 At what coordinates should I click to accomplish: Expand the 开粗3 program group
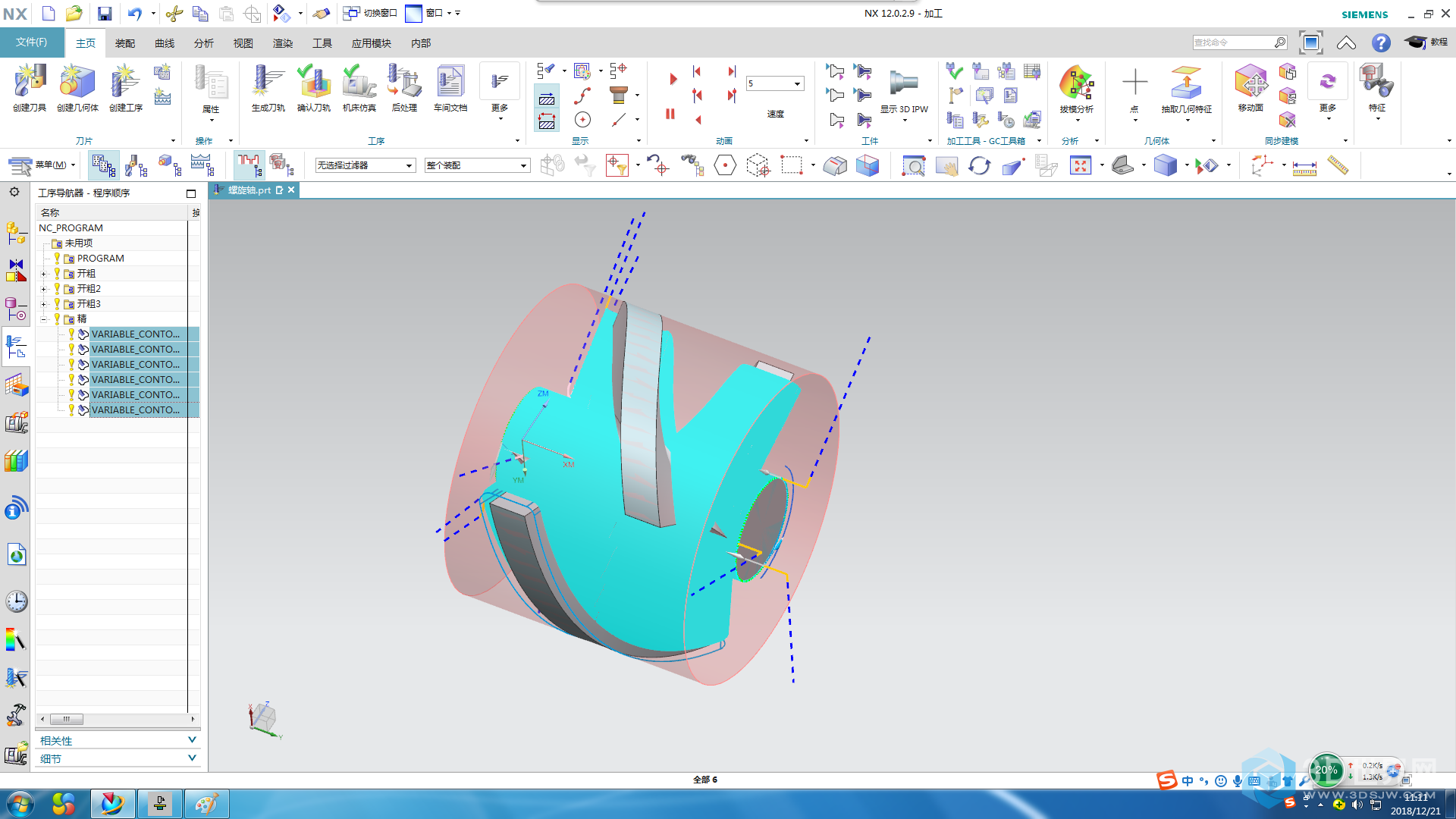[43, 304]
